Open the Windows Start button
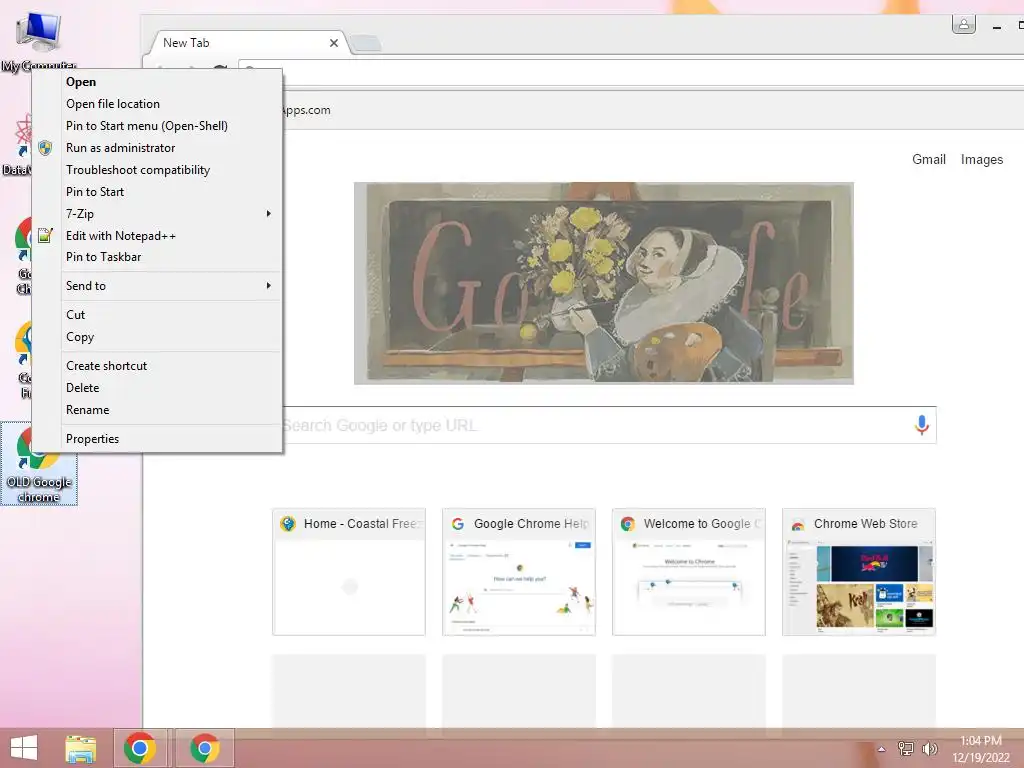This screenshot has width=1024, height=768. 24,748
